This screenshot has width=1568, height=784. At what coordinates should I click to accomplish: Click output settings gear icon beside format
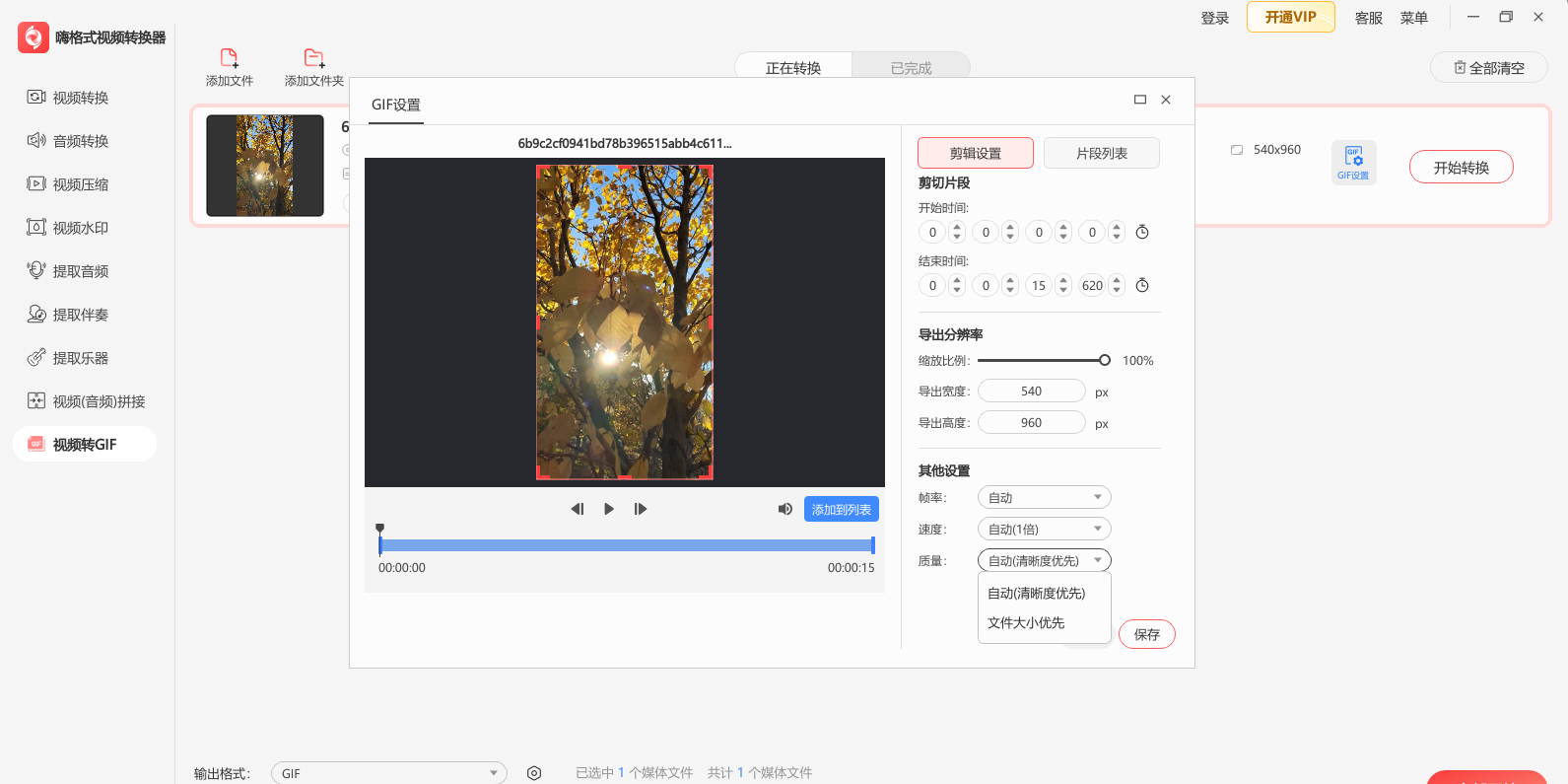click(x=534, y=773)
